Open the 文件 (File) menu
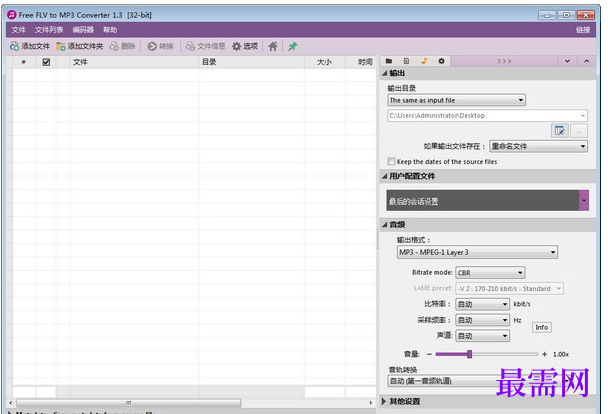 click(19, 30)
